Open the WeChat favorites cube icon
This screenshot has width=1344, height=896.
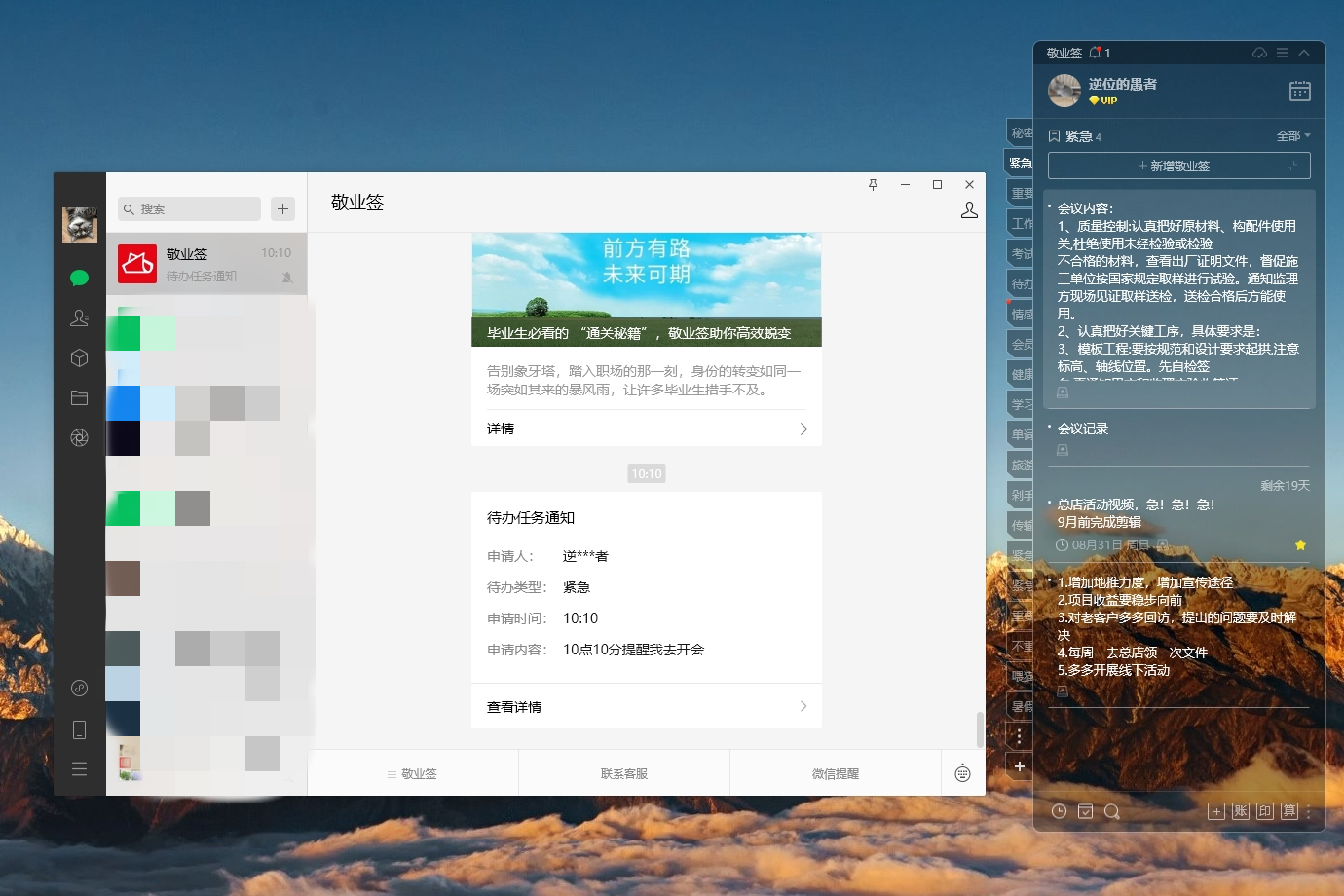coord(79,357)
